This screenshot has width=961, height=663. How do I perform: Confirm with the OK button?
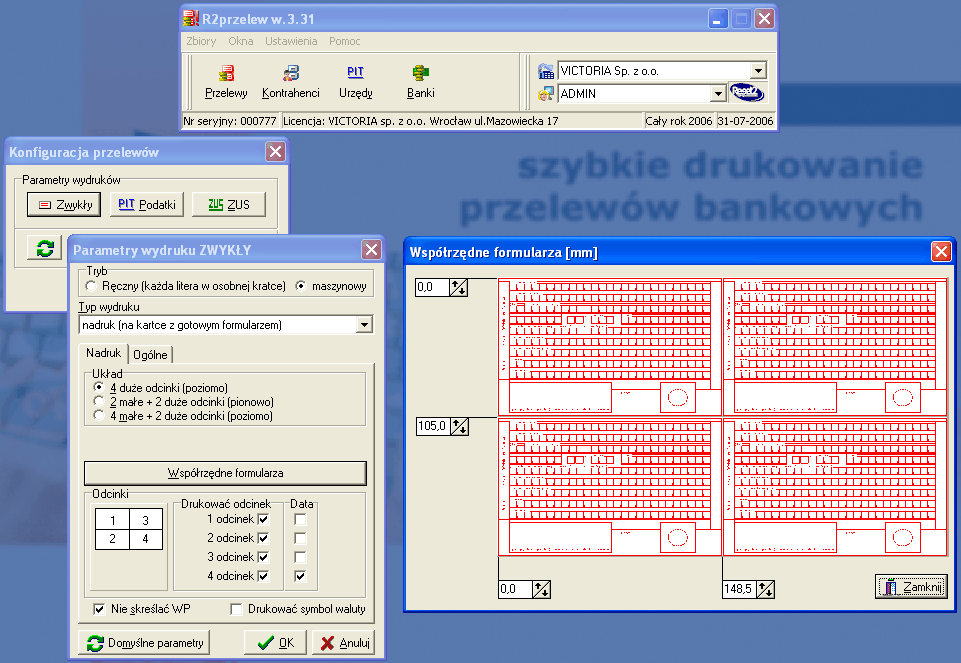[275, 643]
